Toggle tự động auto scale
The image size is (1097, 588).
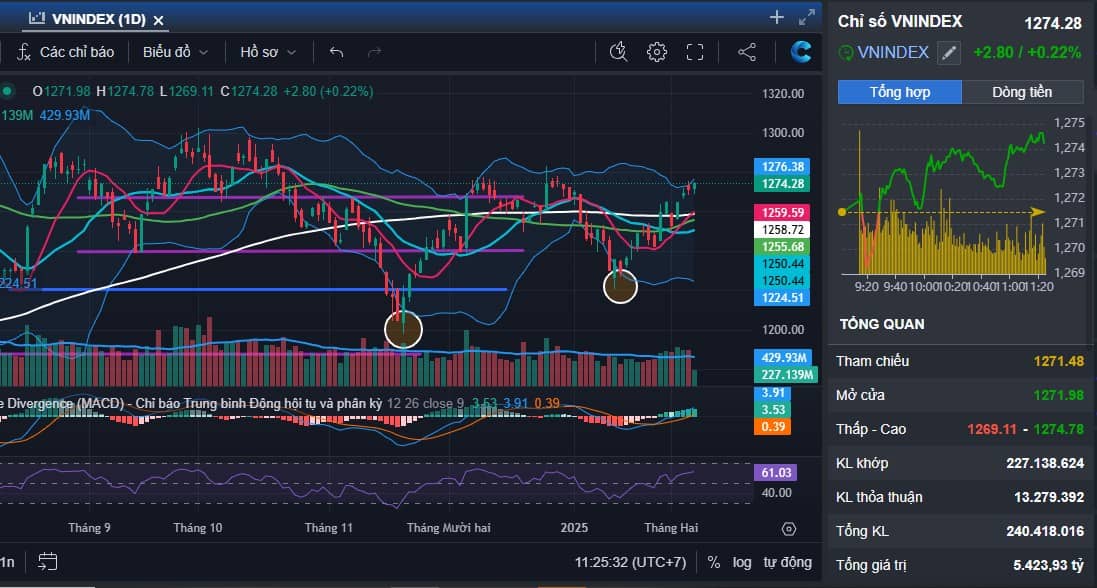788,562
